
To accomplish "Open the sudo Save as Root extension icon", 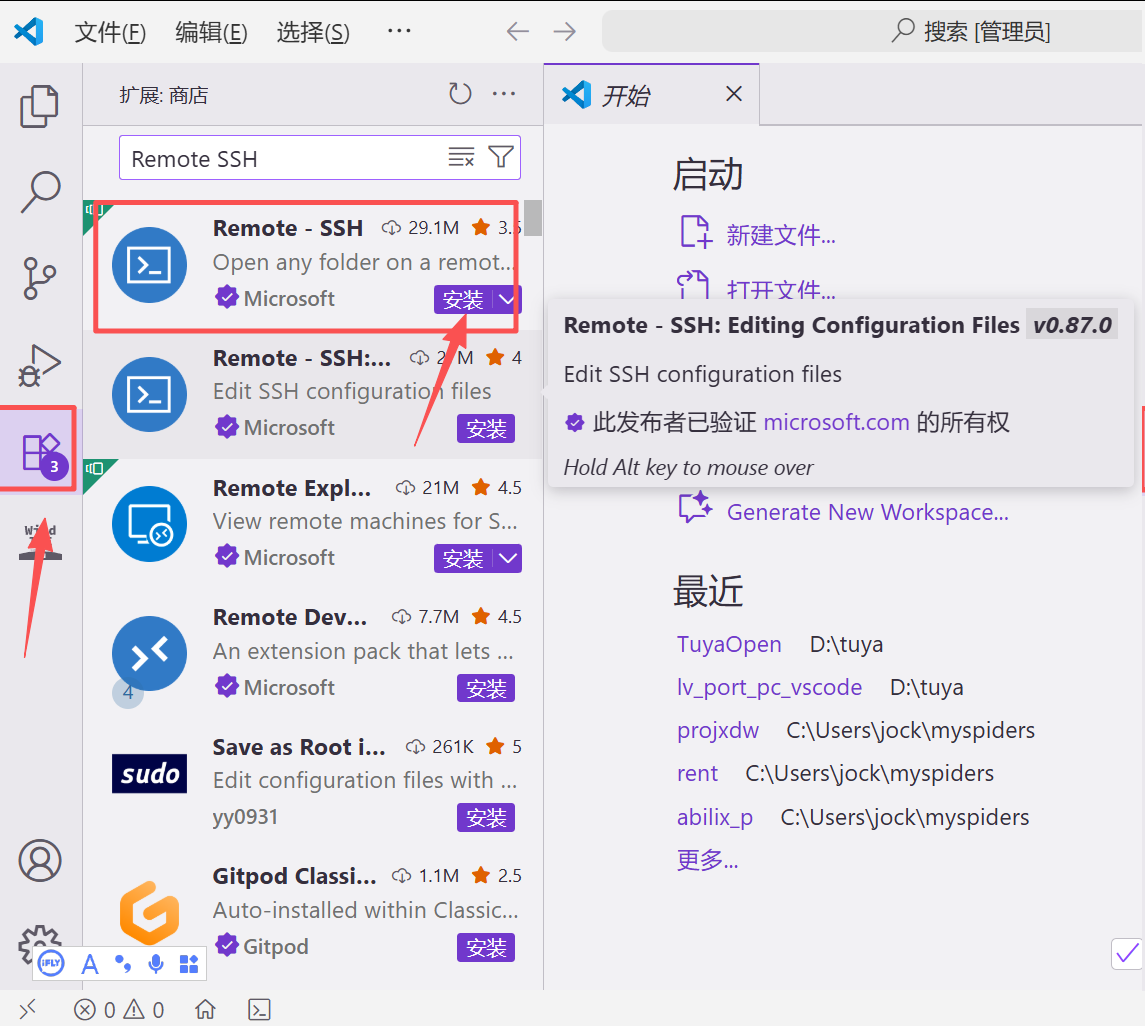I will coord(150,773).
